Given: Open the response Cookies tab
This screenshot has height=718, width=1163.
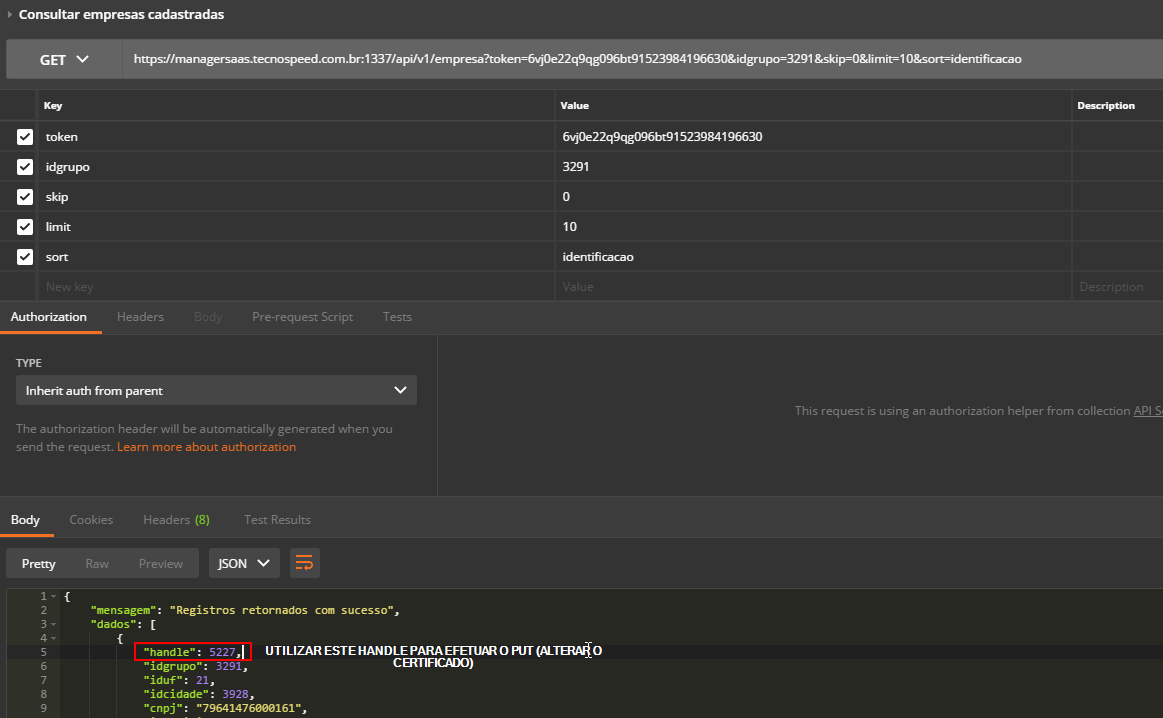Looking at the screenshot, I should (x=91, y=520).
